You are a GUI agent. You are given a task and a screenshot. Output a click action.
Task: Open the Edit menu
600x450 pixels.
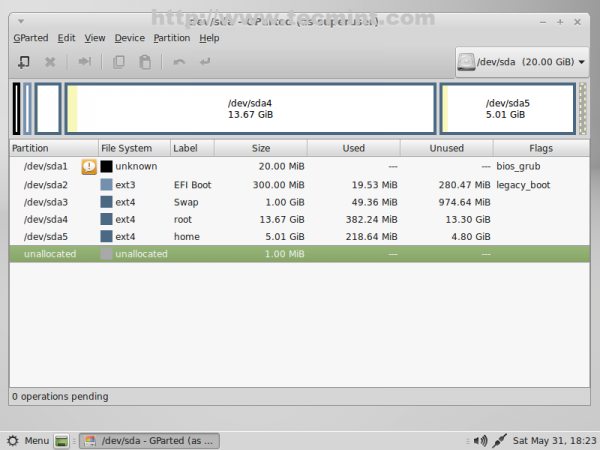point(67,38)
